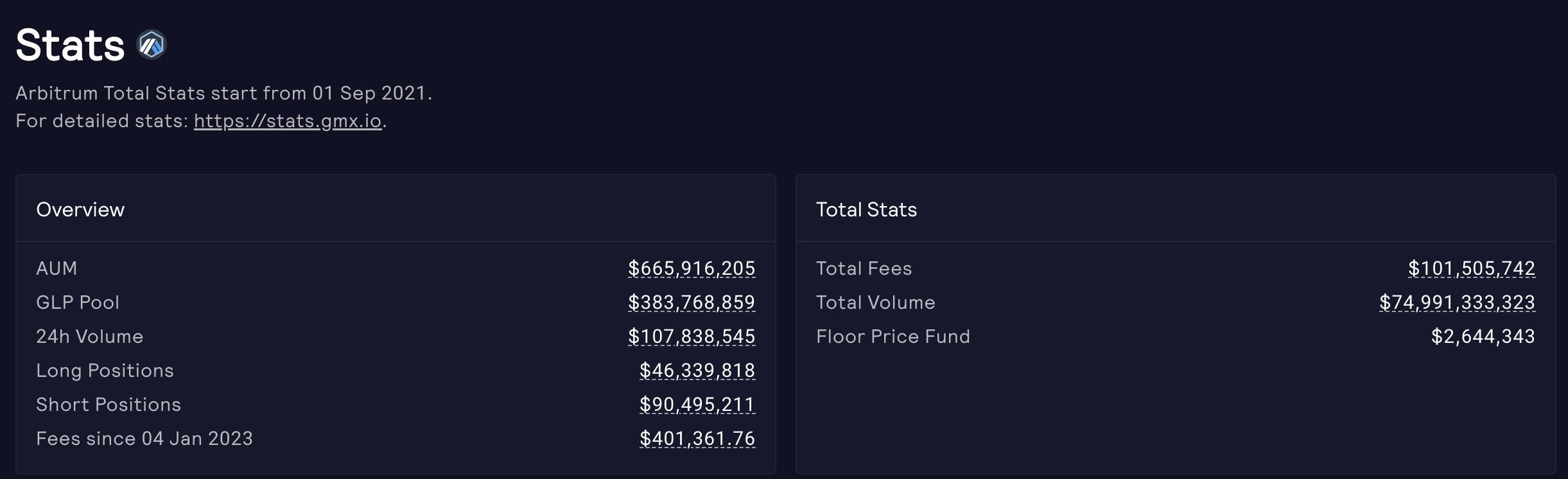Click the Fees since 04 Jan 2023 label
The height and width of the screenshot is (479, 1568).
point(144,439)
